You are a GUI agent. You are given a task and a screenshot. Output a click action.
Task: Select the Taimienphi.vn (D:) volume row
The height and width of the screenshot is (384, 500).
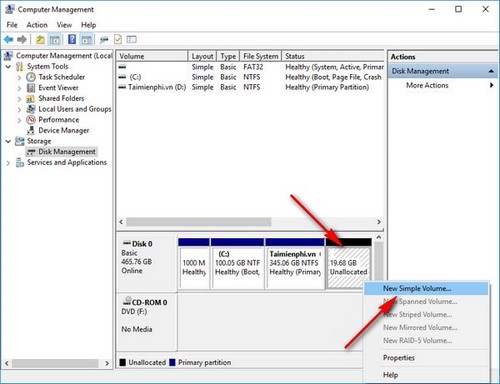click(x=250, y=87)
